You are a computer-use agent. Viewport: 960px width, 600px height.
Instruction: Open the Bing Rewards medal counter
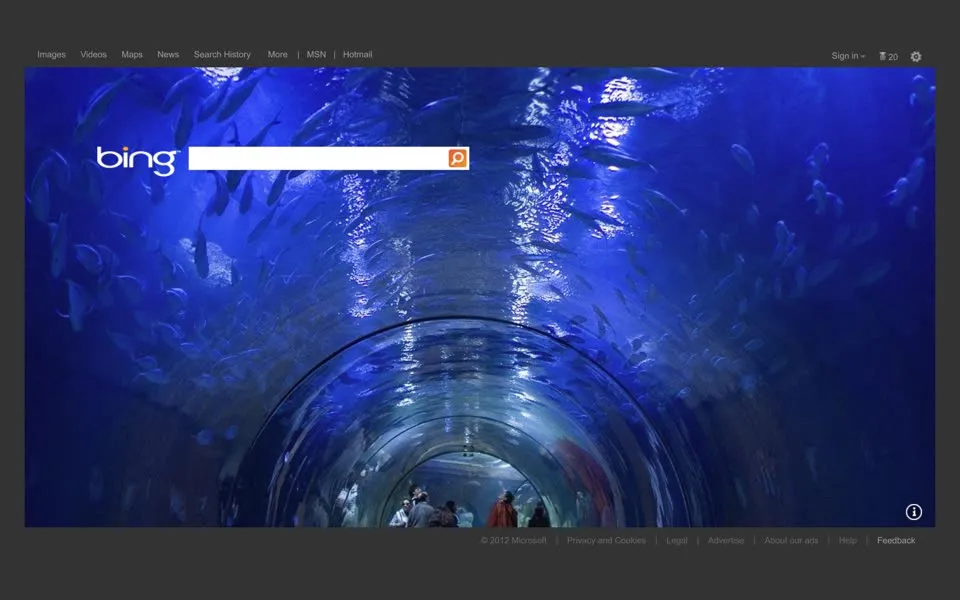point(888,56)
